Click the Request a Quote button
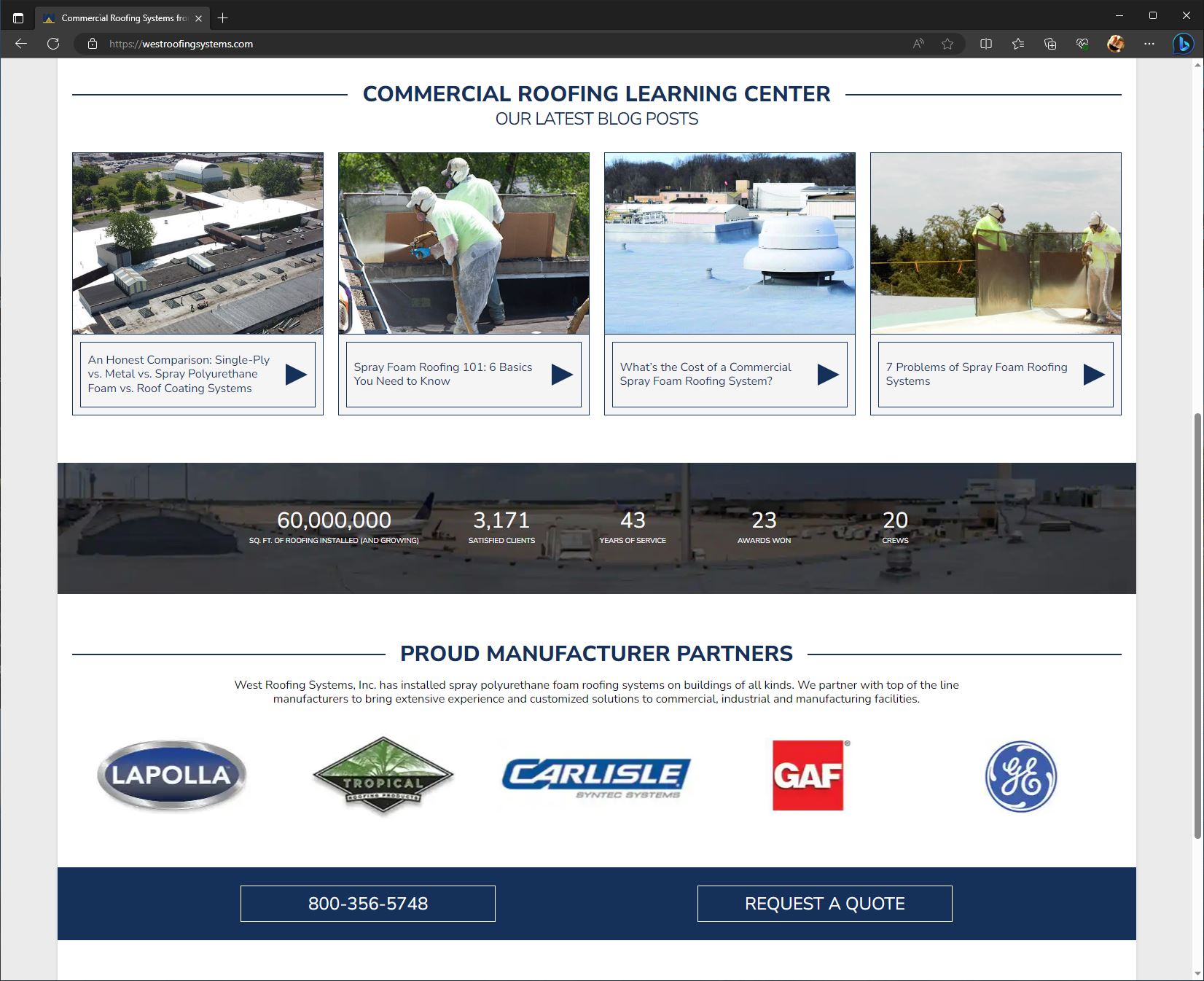1204x981 pixels. (x=825, y=904)
